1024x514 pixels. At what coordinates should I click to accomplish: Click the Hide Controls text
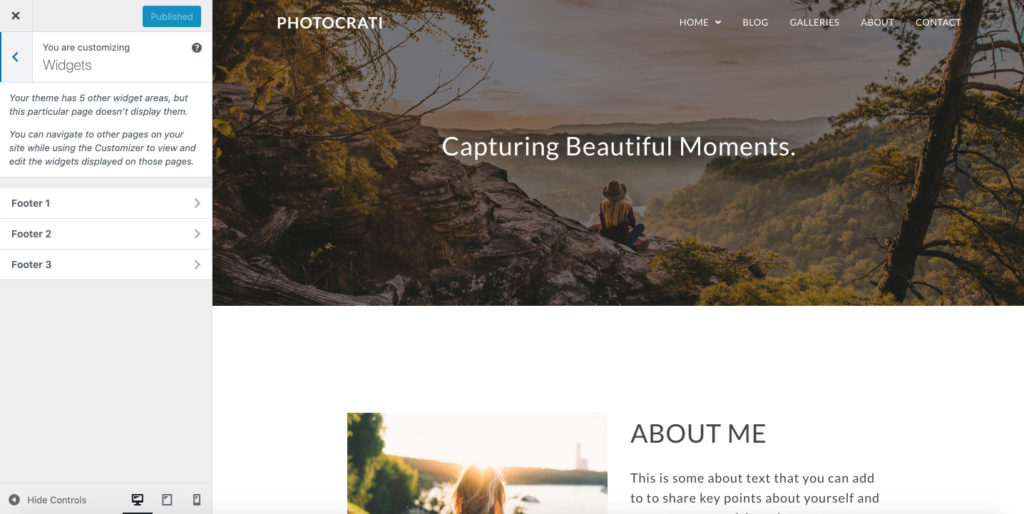coord(57,500)
